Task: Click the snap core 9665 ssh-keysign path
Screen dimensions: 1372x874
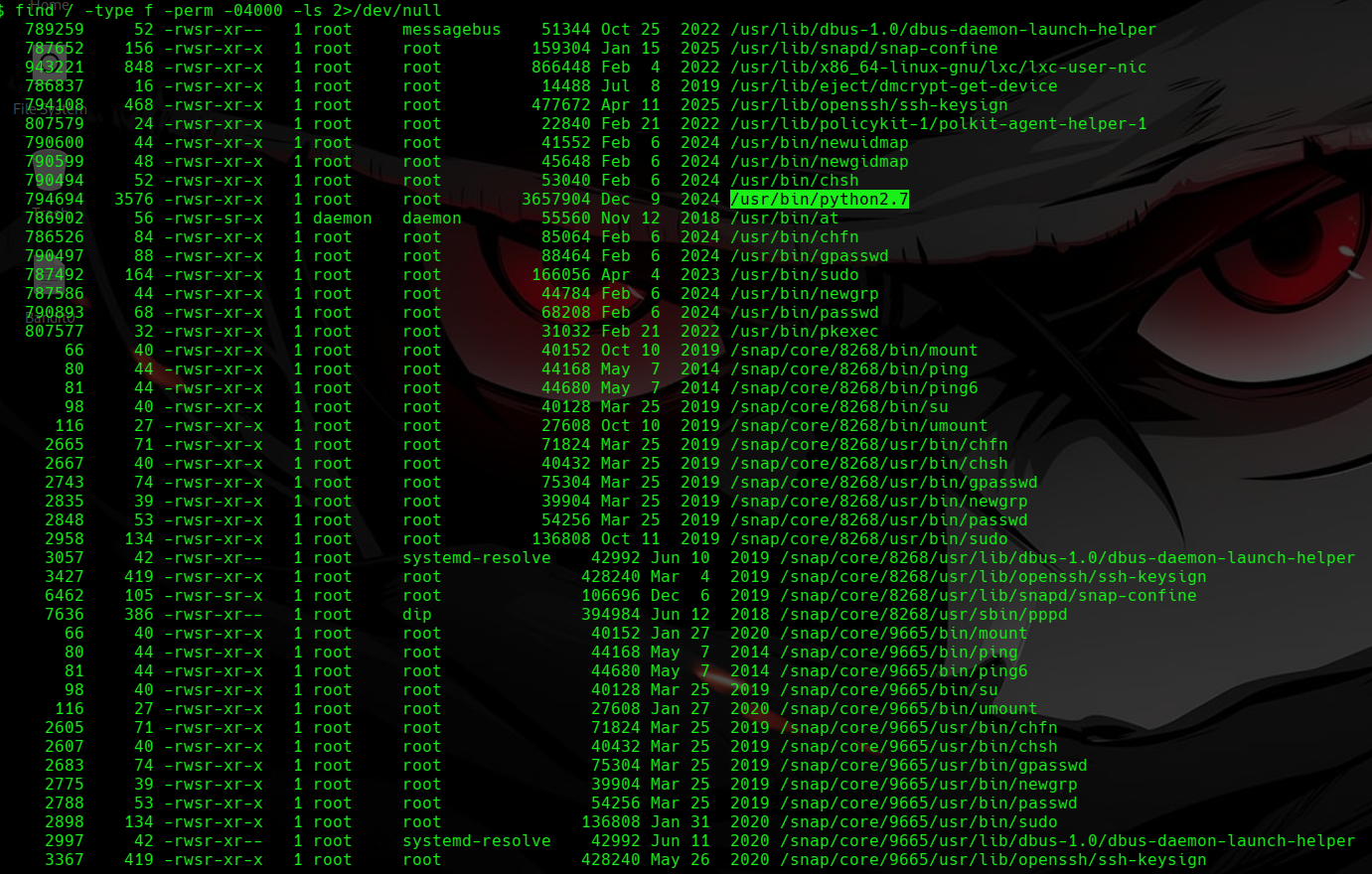Action: (x=993, y=860)
